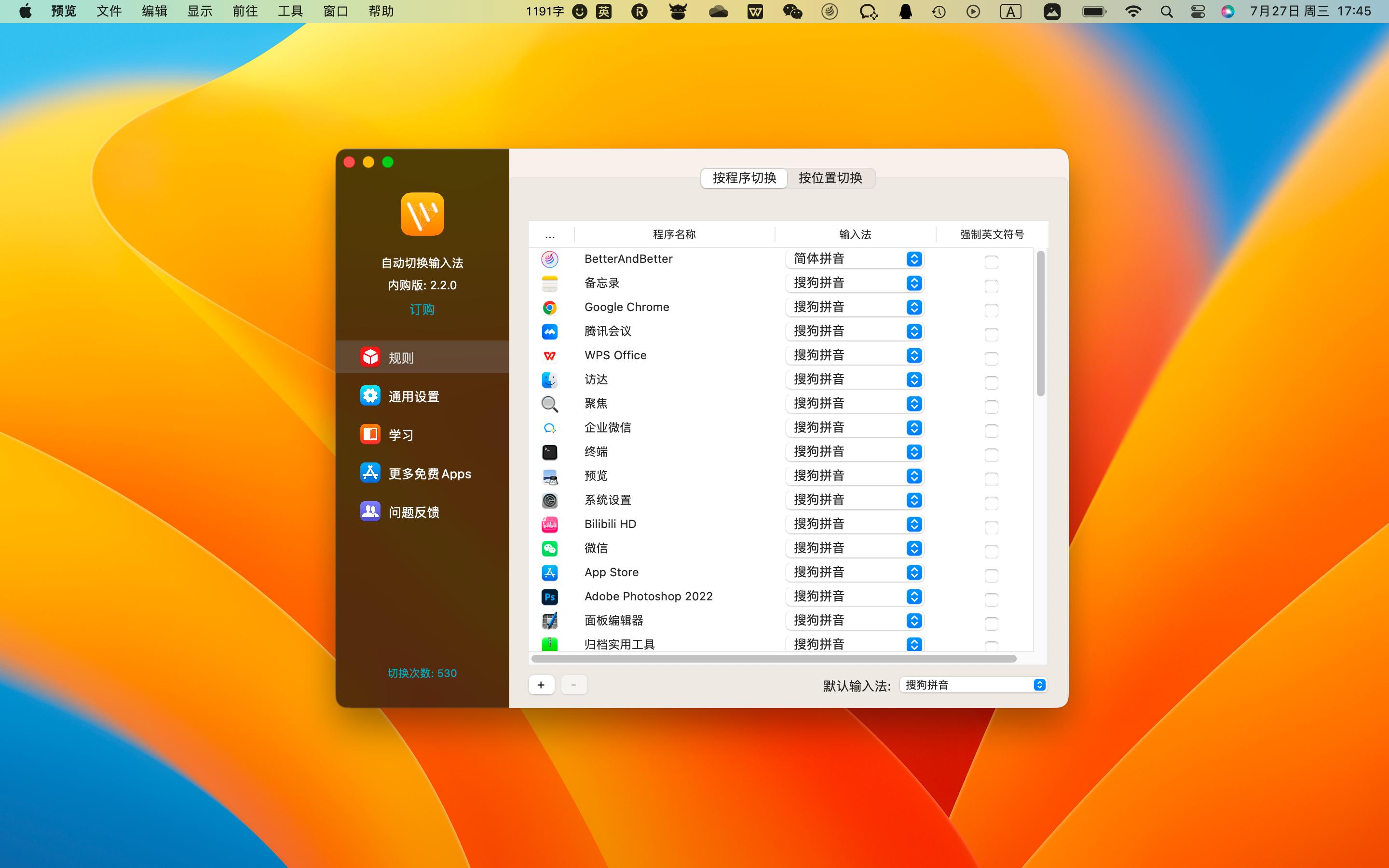Click the 微信 app icon in the rules list

pos(549,548)
